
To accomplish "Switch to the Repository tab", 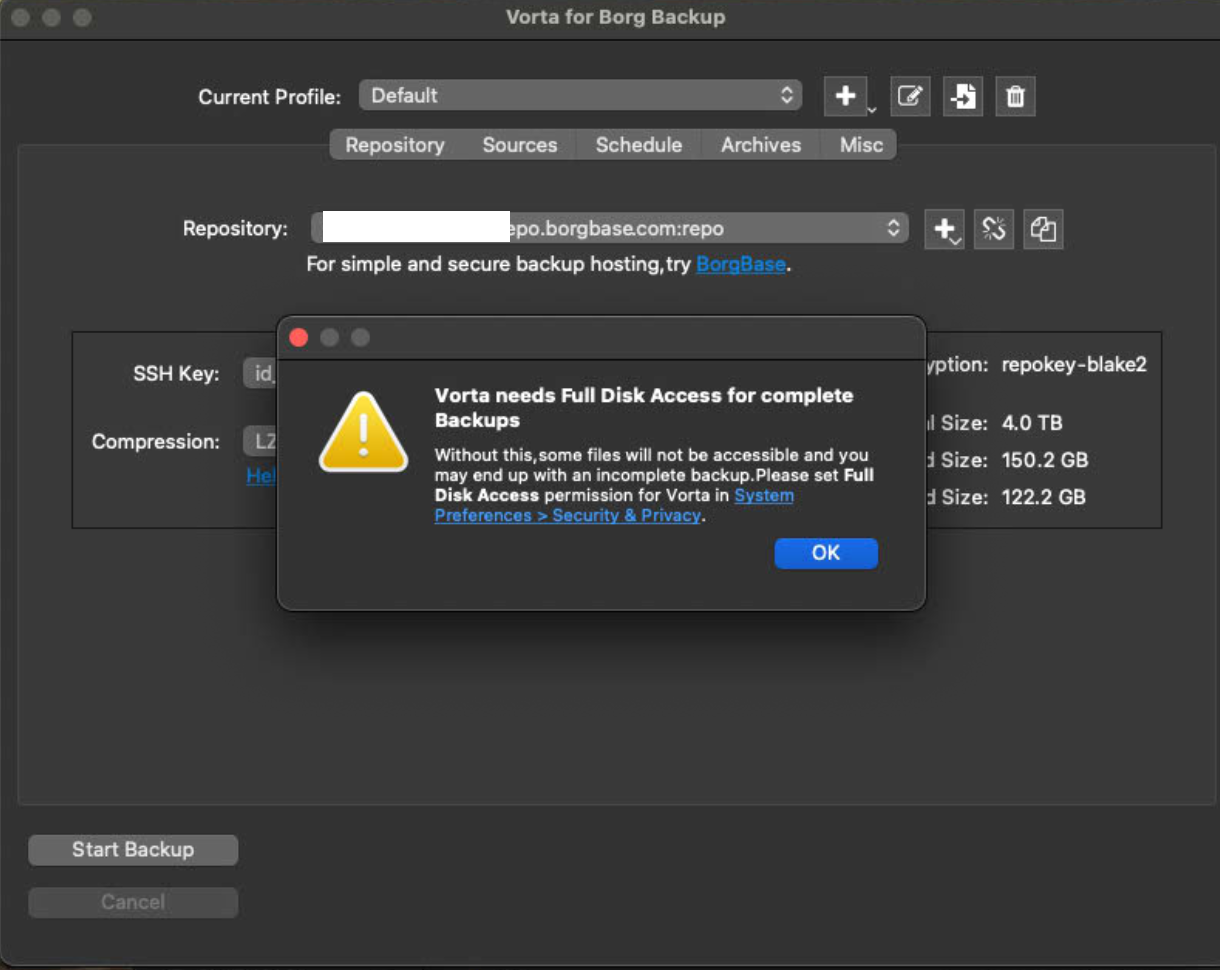I will click(x=394, y=145).
